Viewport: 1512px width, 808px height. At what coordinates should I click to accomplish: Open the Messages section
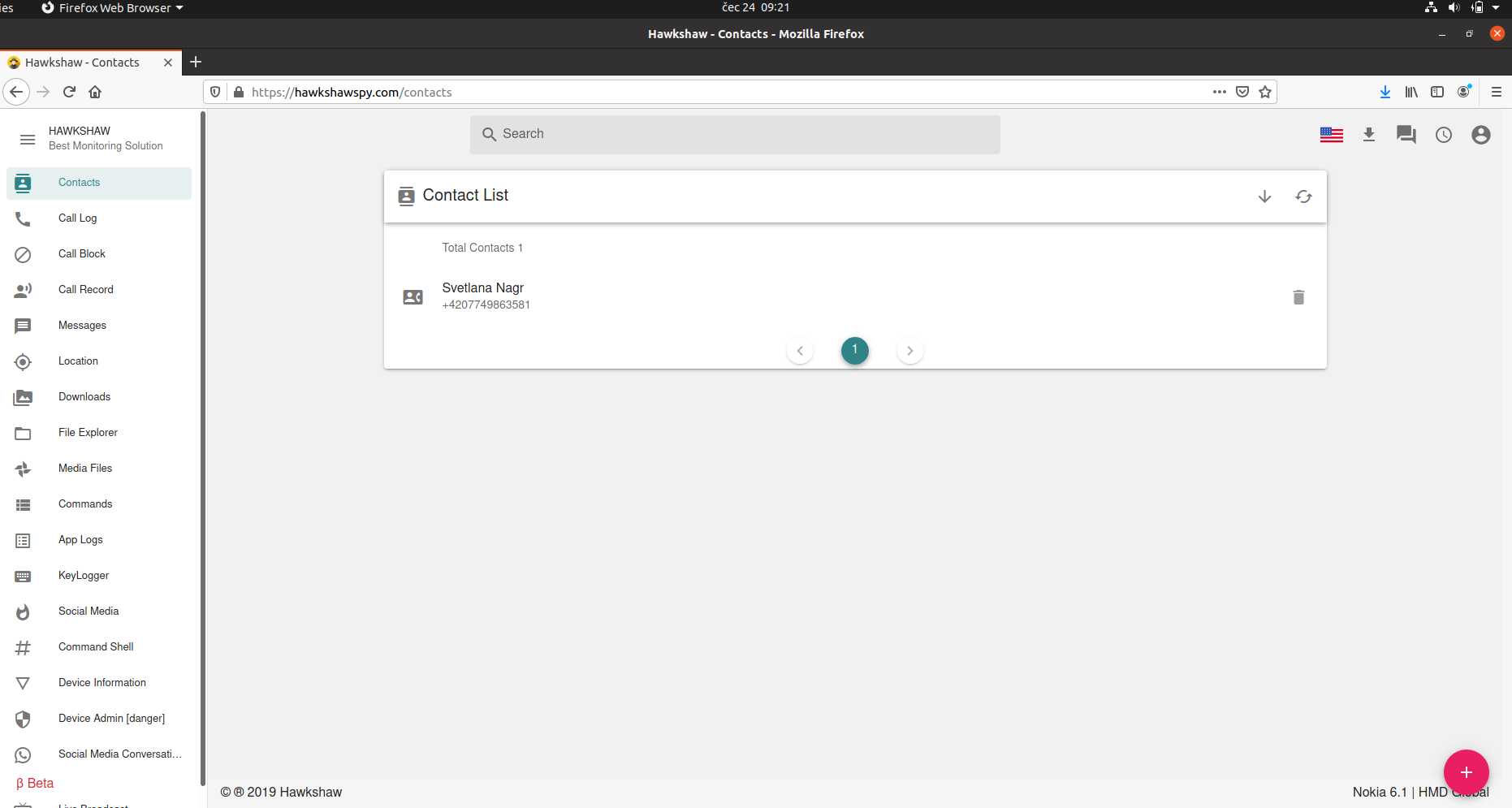tap(99, 326)
